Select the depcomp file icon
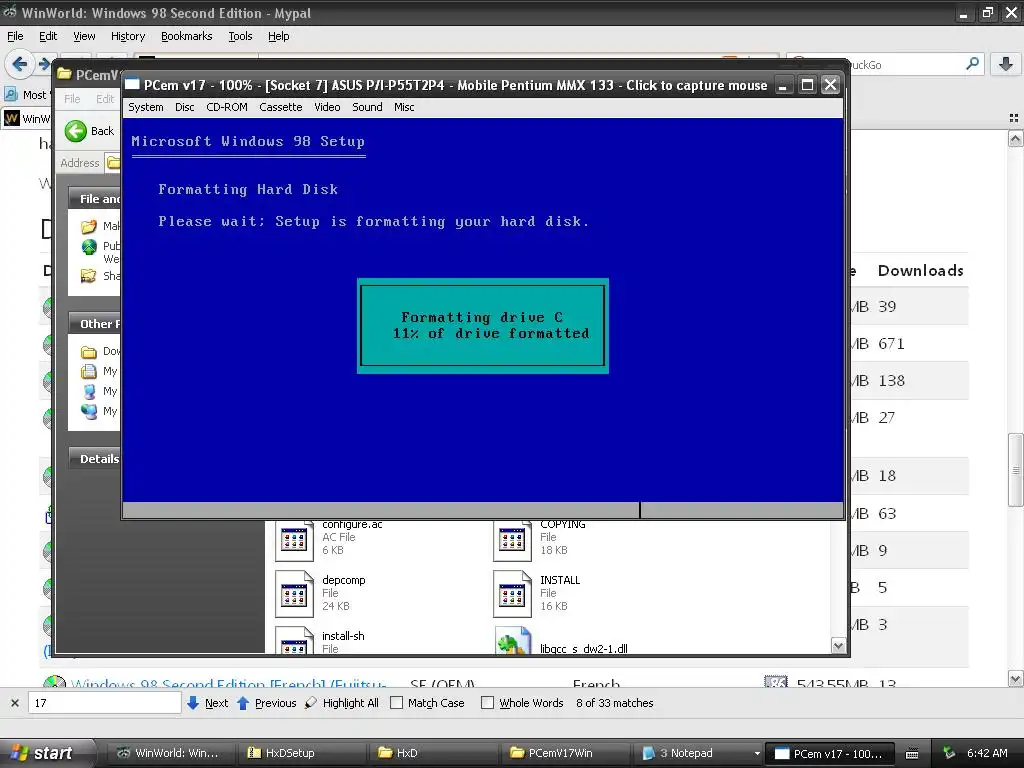This screenshot has height=768, width=1024. [x=294, y=594]
